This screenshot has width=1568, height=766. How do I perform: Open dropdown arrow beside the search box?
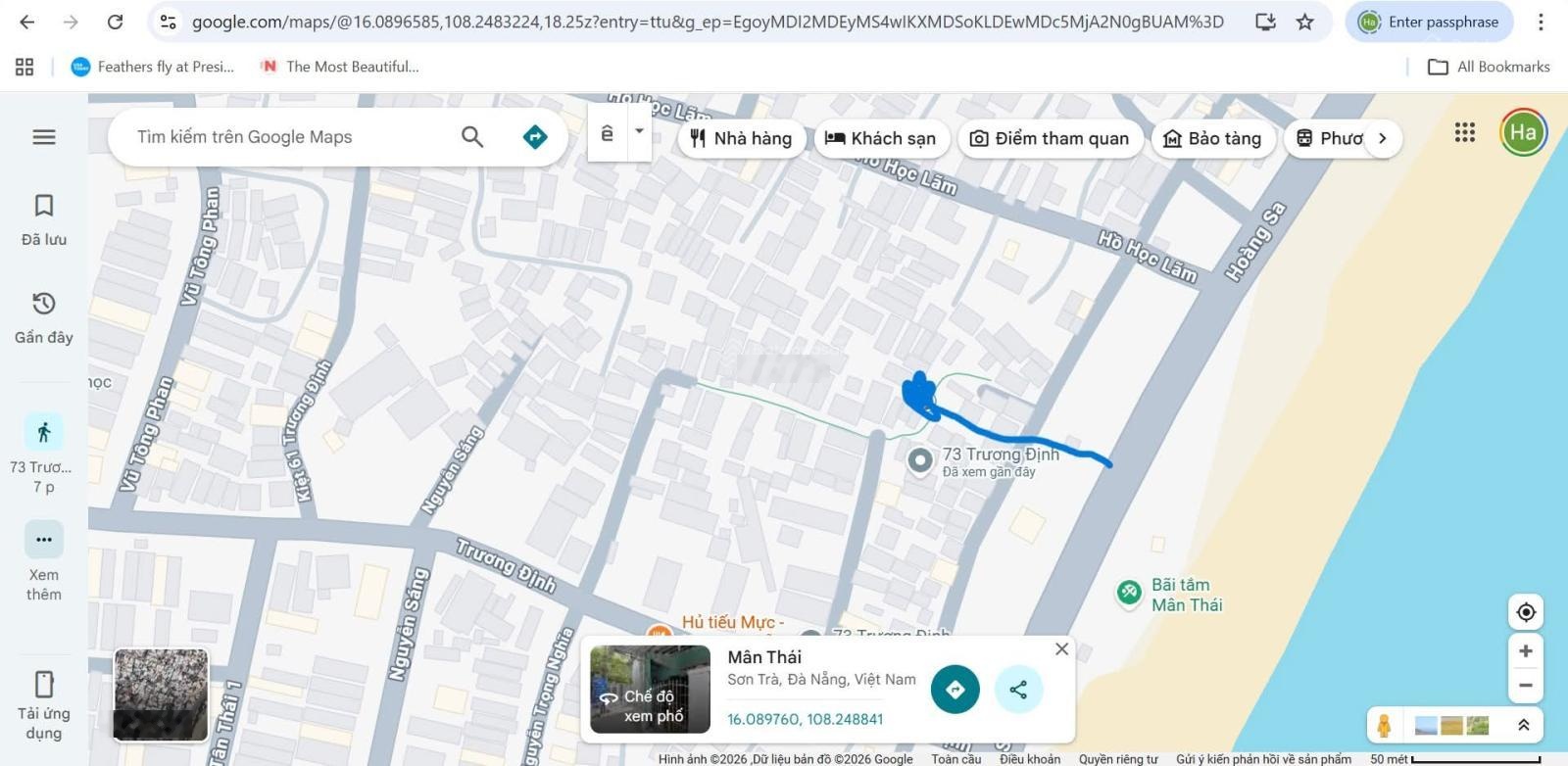coord(640,131)
